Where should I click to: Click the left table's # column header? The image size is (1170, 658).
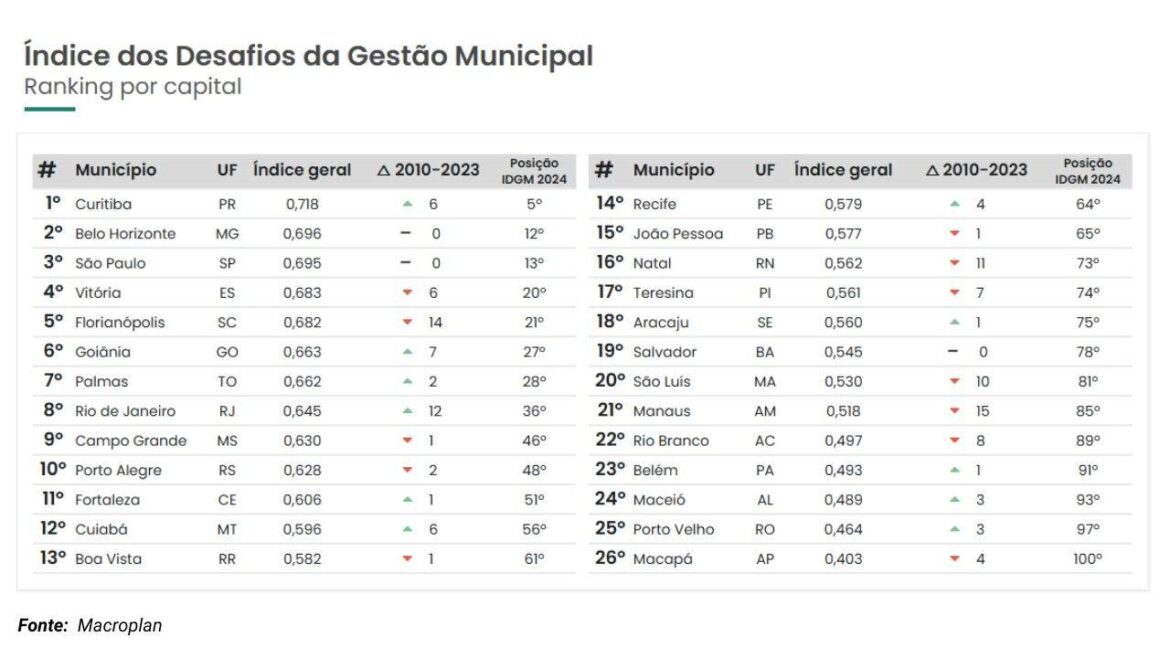[x=47, y=170]
